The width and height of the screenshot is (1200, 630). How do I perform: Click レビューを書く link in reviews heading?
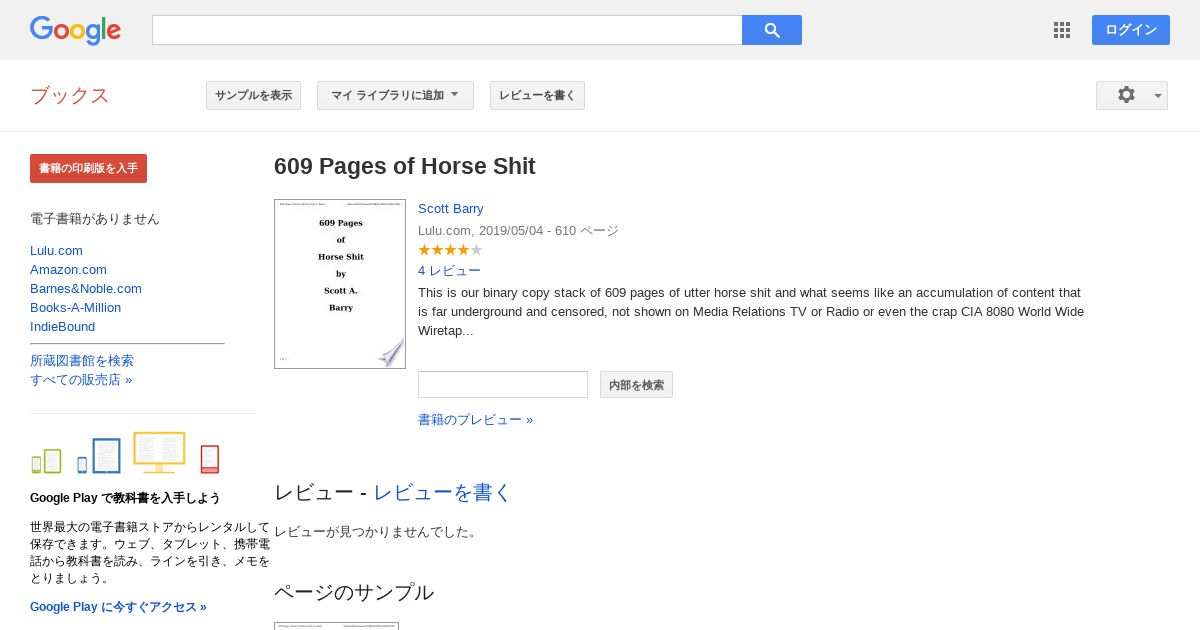[442, 492]
